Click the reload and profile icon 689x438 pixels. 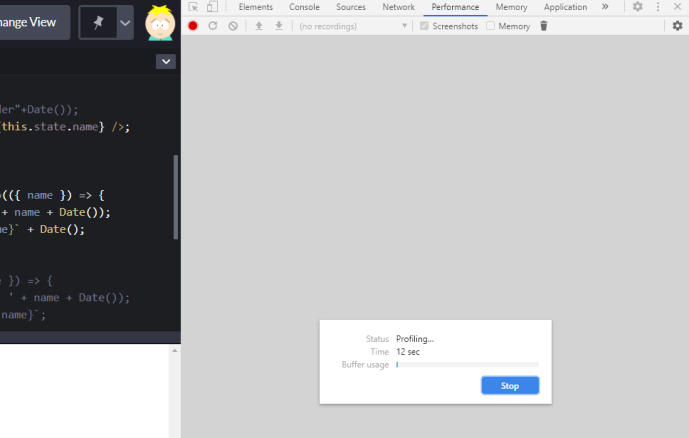tap(213, 26)
